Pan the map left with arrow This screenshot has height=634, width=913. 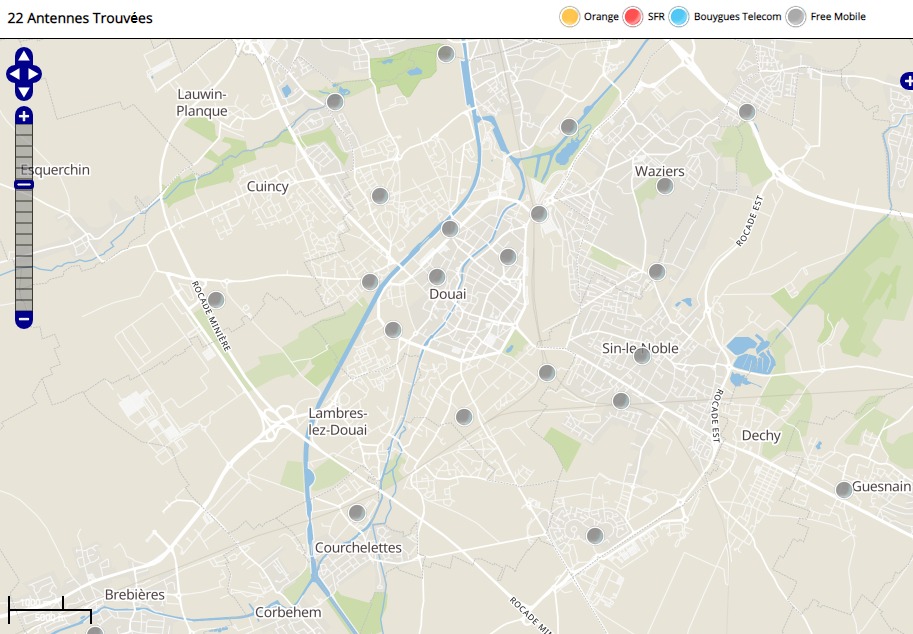(x=13, y=73)
